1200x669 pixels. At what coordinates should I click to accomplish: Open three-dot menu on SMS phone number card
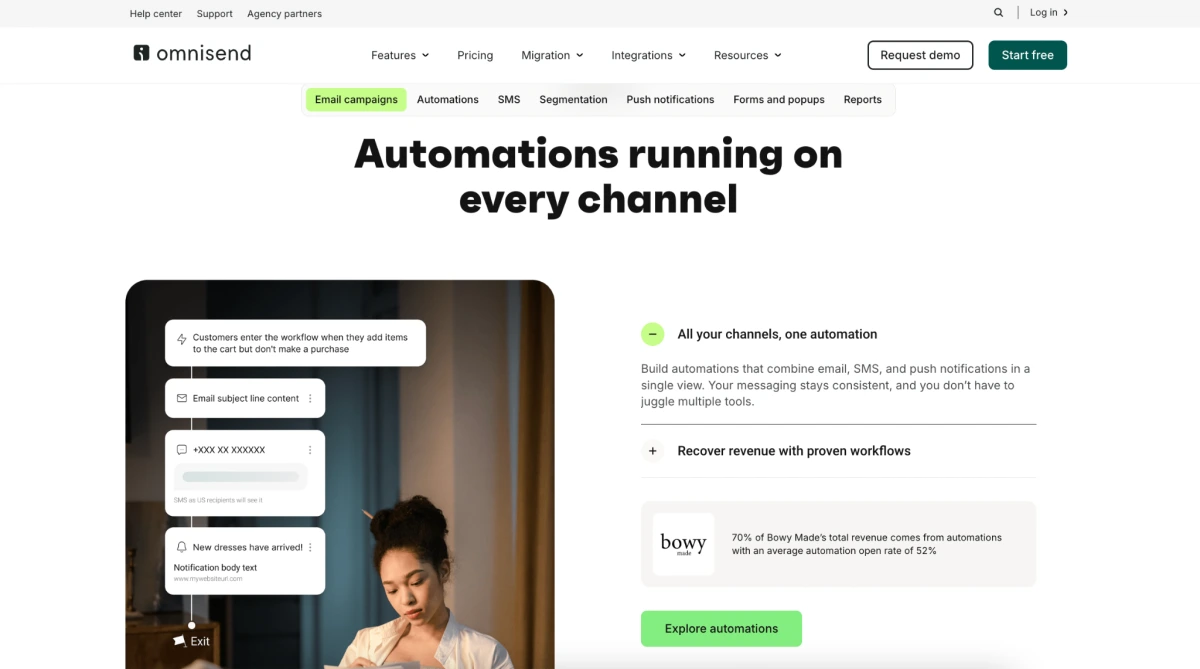(310, 450)
